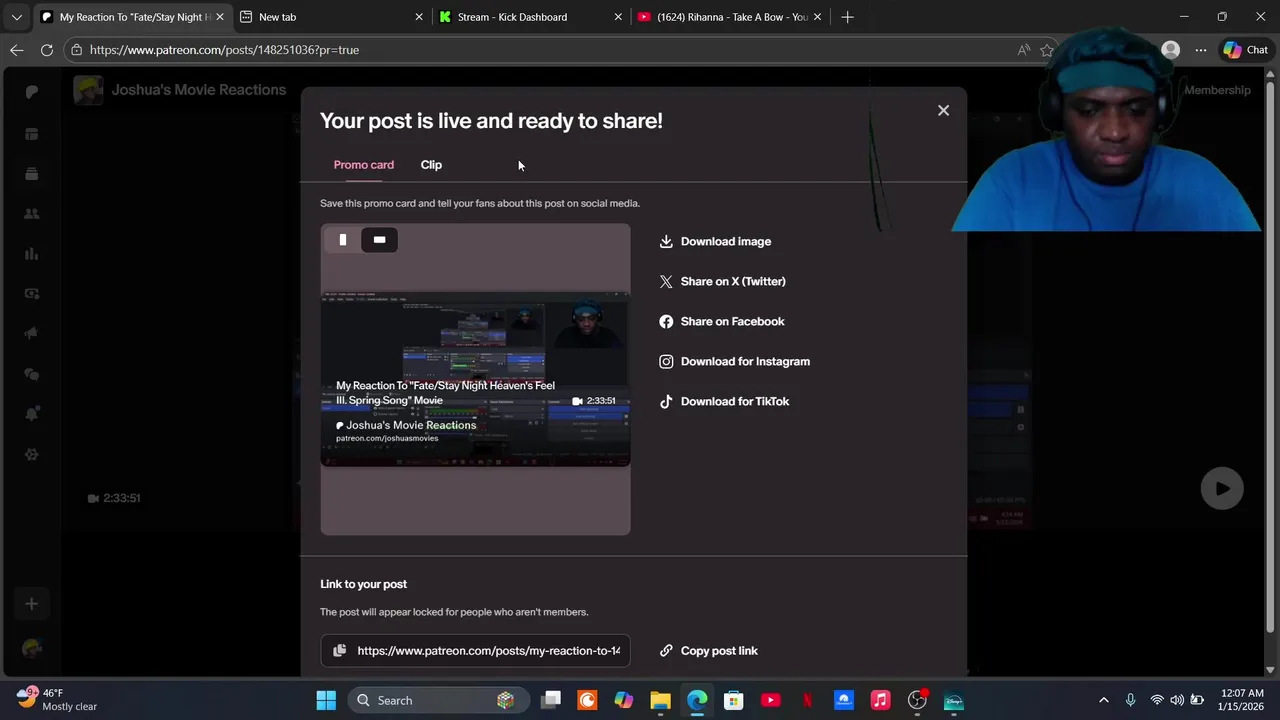Click the promo card preview image
1280x720 pixels.
[x=476, y=379]
